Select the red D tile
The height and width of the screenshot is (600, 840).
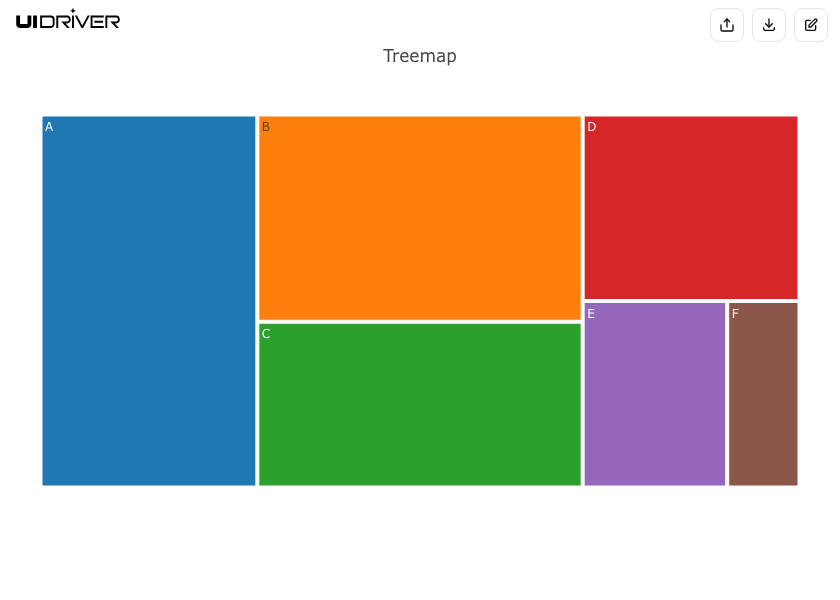691,208
